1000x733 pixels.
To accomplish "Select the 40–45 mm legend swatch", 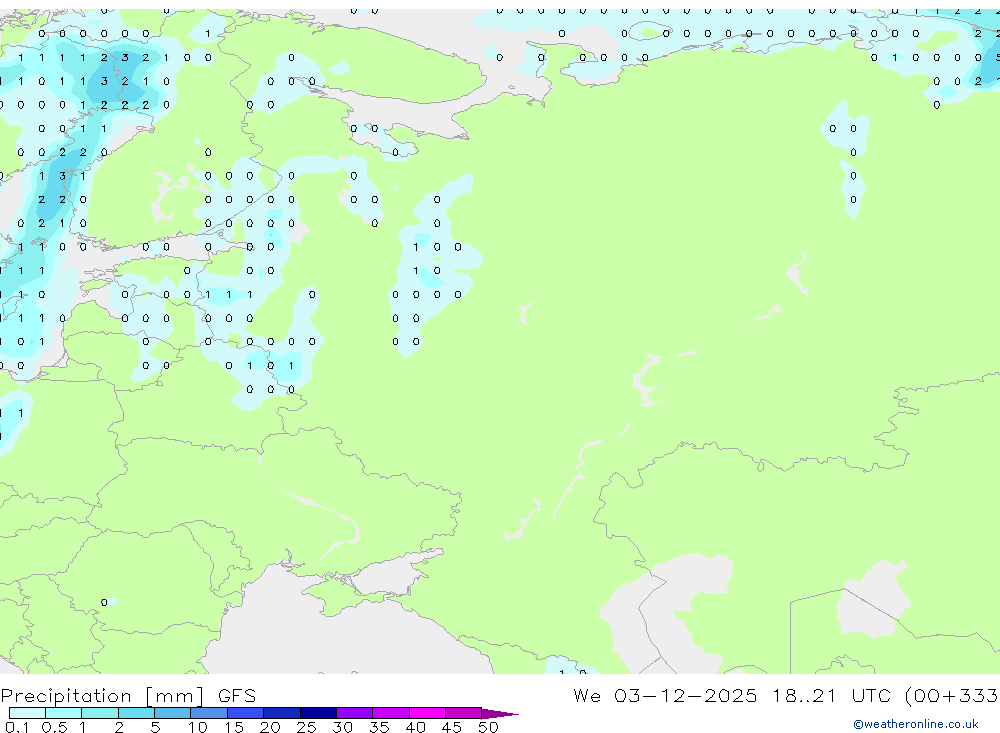I will click(427, 713).
